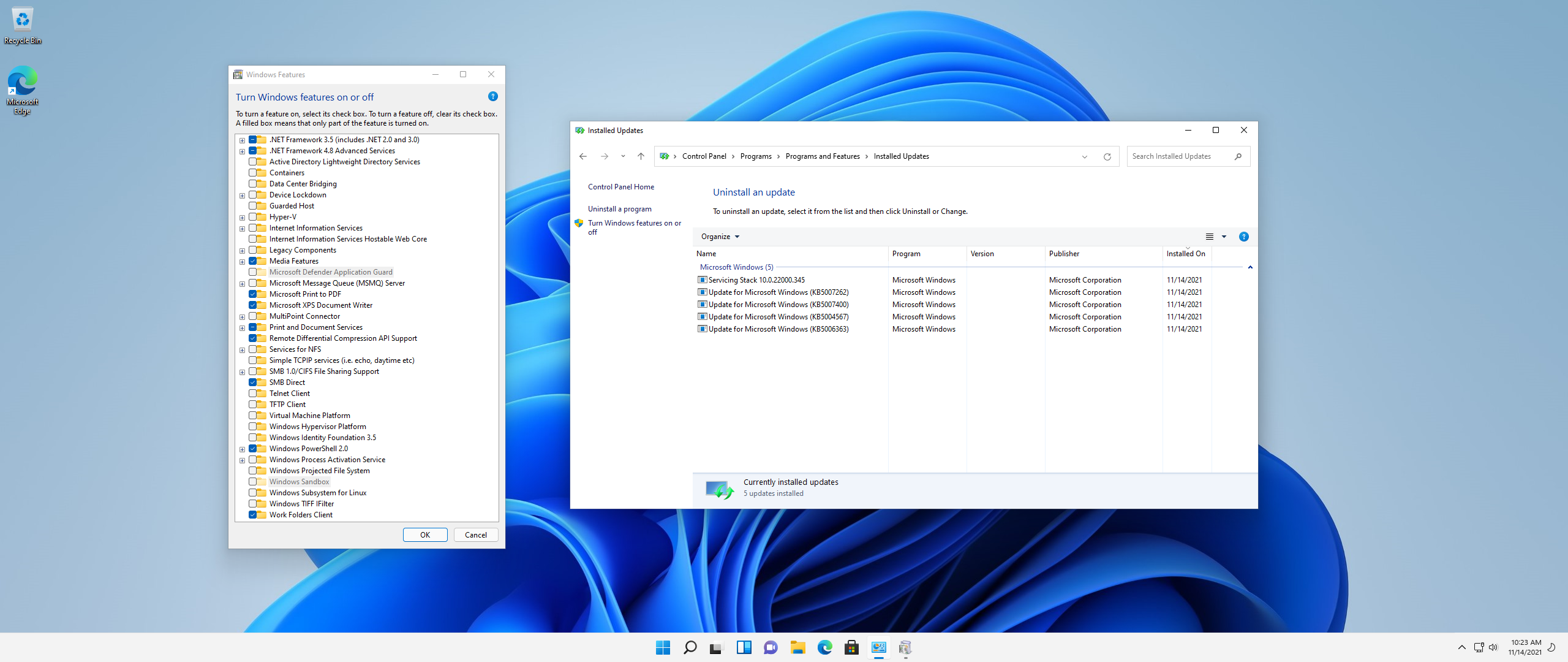The width and height of the screenshot is (1568, 662).
Task: Open view options dropdown arrow
Action: tap(1224, 237)
